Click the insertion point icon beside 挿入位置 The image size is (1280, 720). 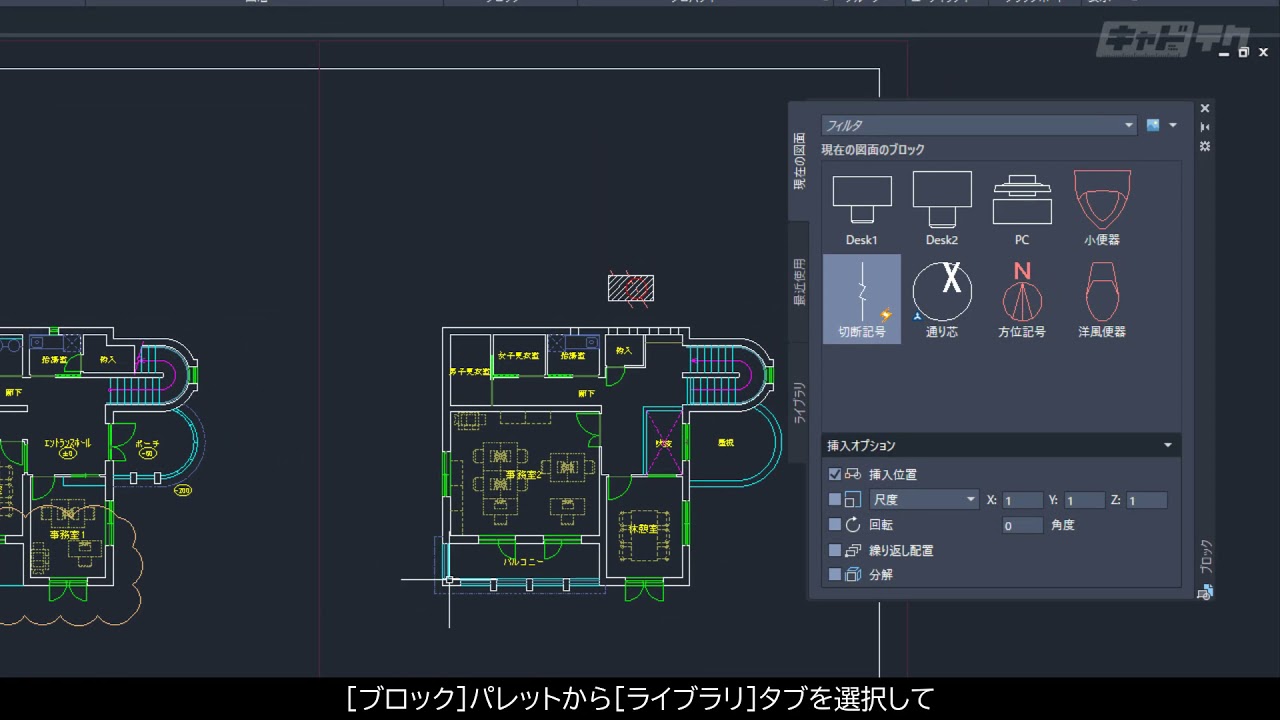853,474
